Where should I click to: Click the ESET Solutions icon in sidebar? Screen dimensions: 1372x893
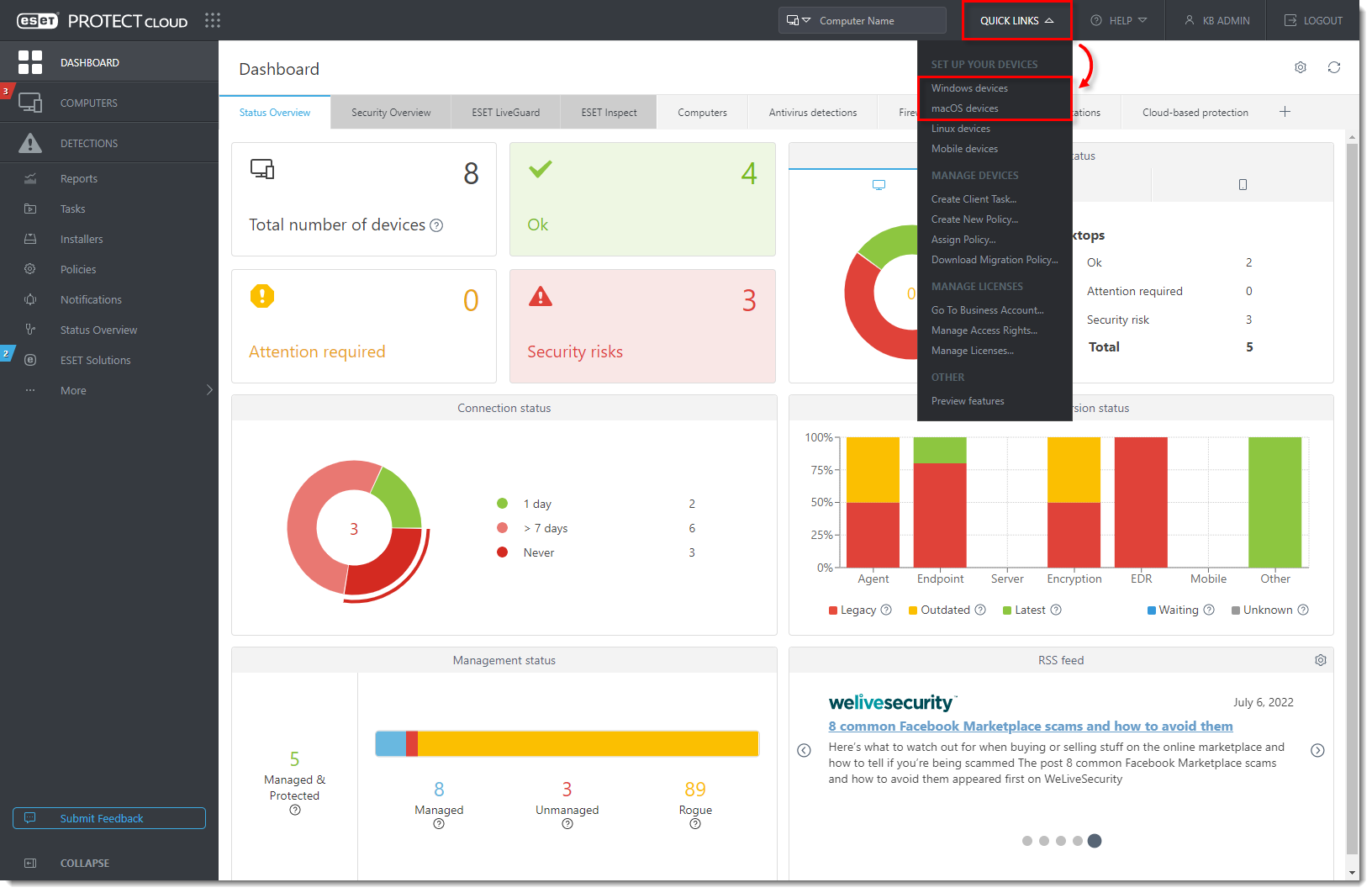click(30, 360)
